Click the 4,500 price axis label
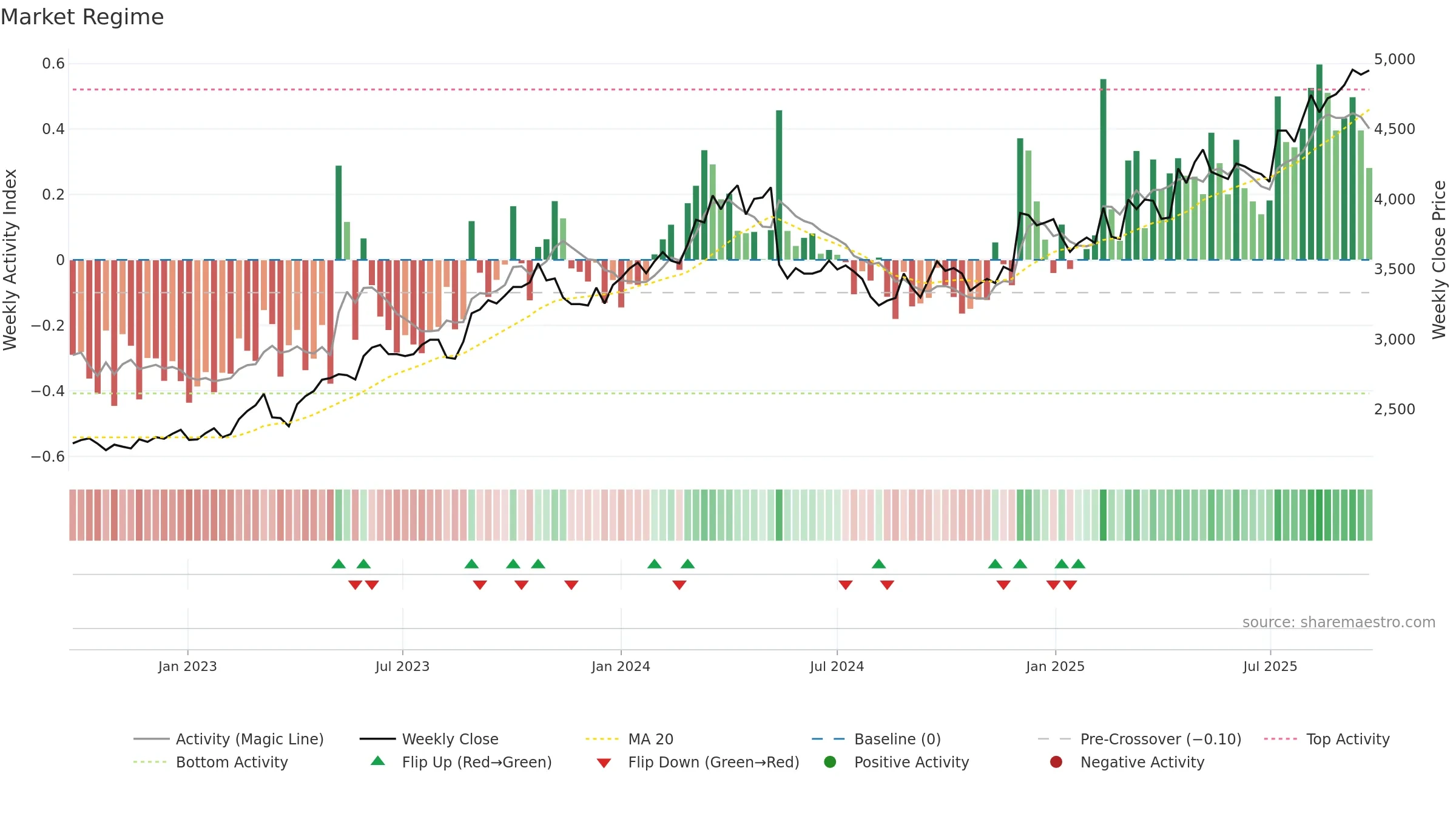The width and height of the screenshot is (1456, 819). (1394, 129)
